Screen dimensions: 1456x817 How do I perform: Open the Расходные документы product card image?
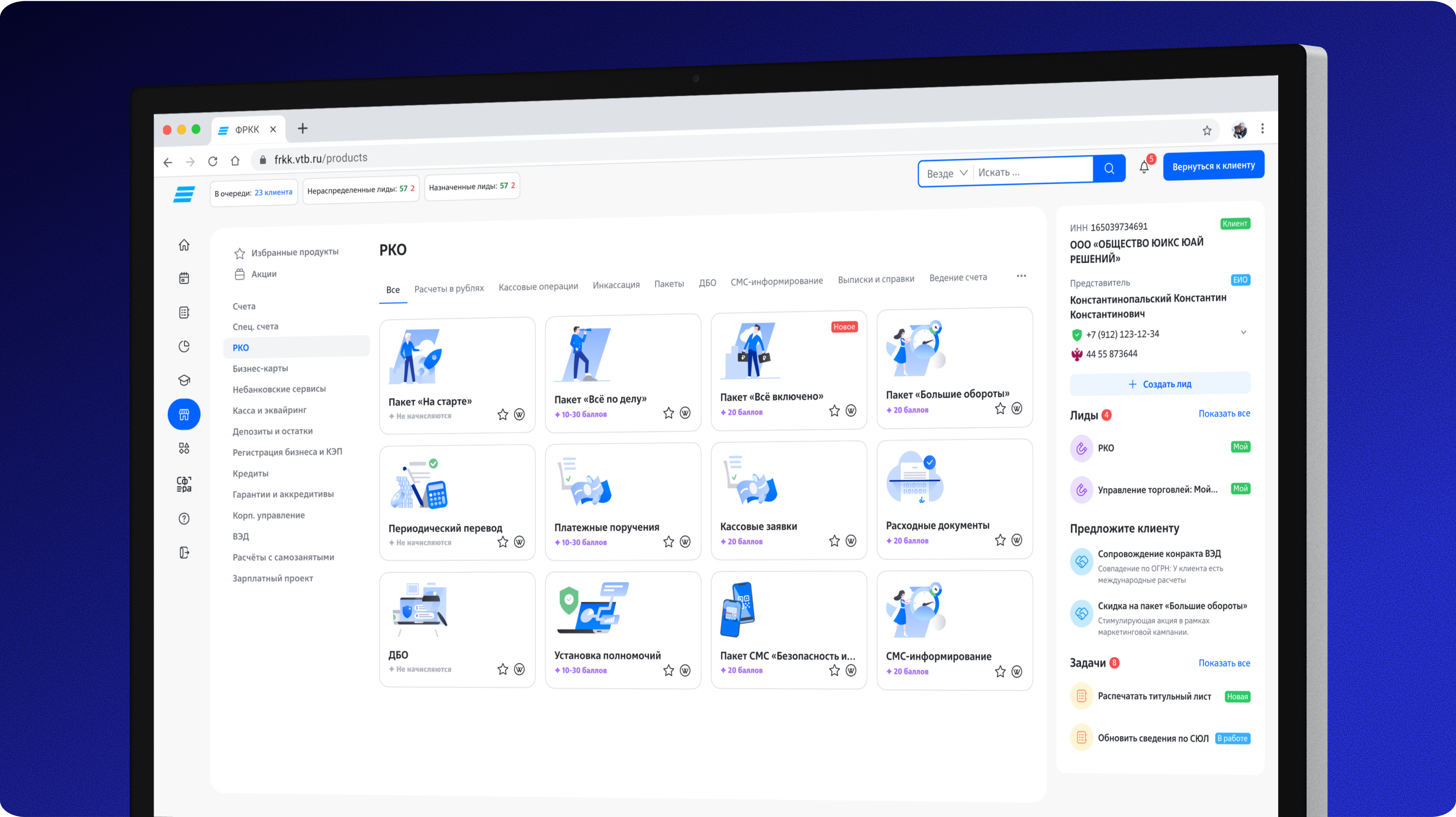click(914, 478)
